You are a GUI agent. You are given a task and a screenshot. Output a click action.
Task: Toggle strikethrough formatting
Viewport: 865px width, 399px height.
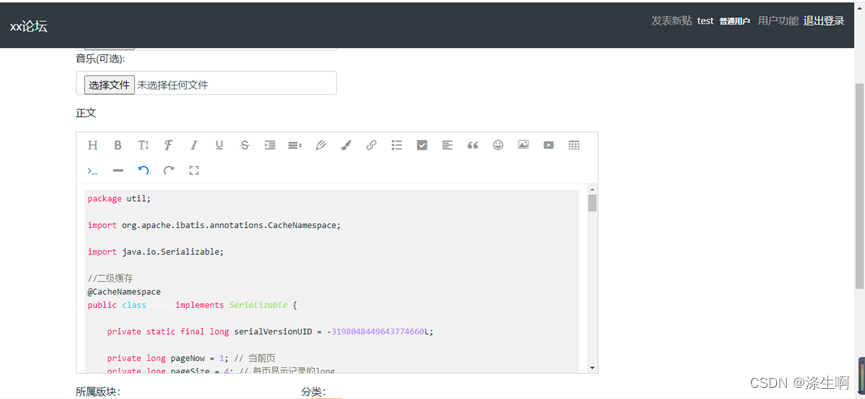(x=244, y=145)
